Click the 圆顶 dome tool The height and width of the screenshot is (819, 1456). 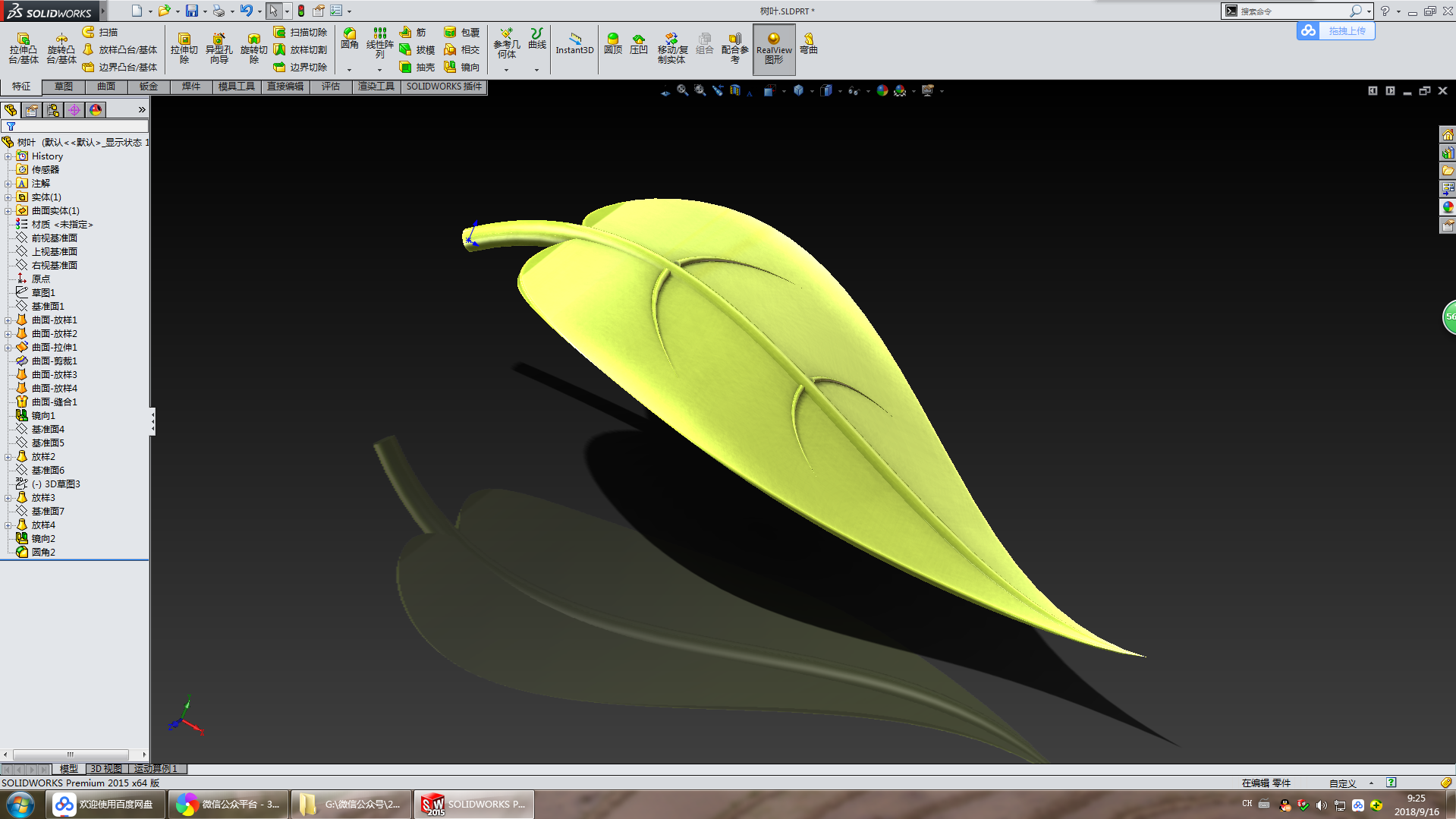pyautogui.click(x=612, y=43)
